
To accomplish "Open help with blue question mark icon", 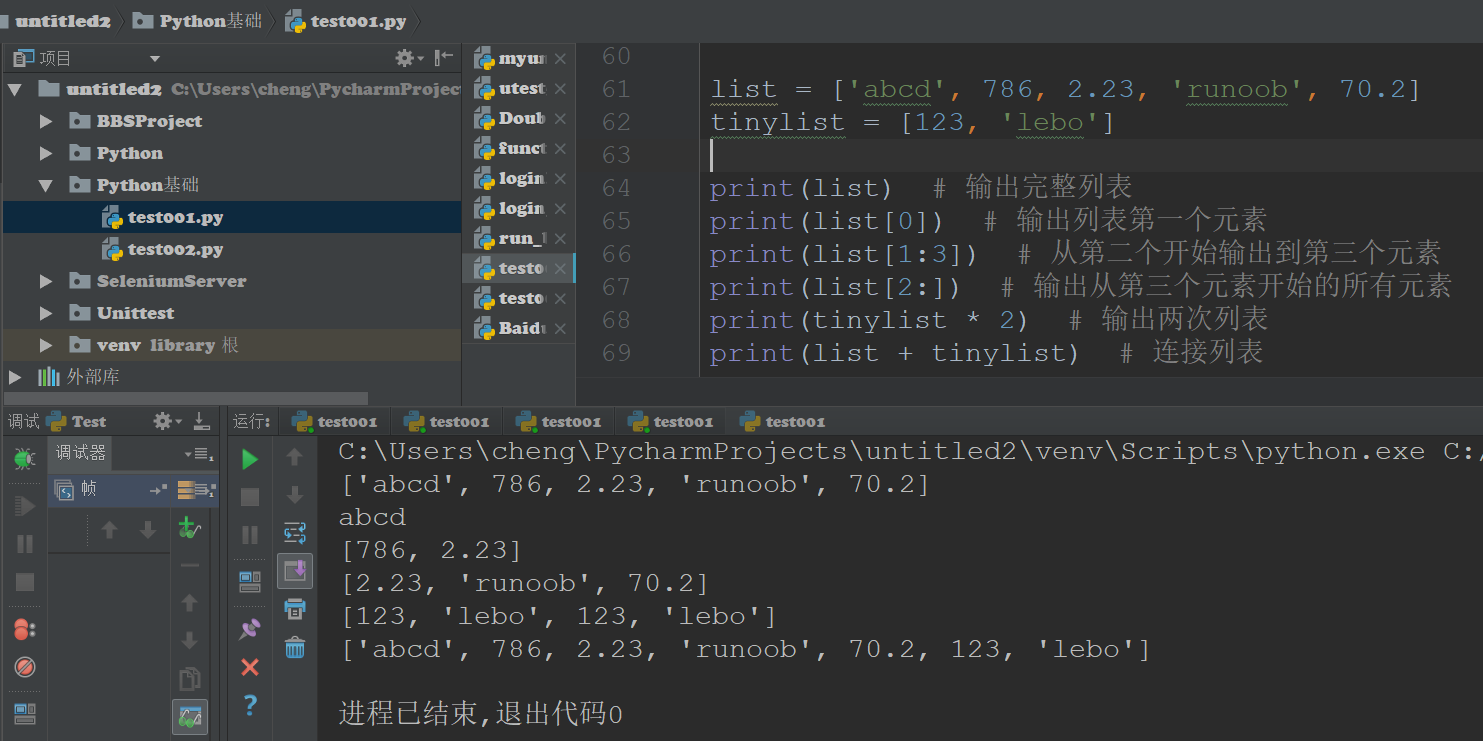I will (x=250, y=705).
